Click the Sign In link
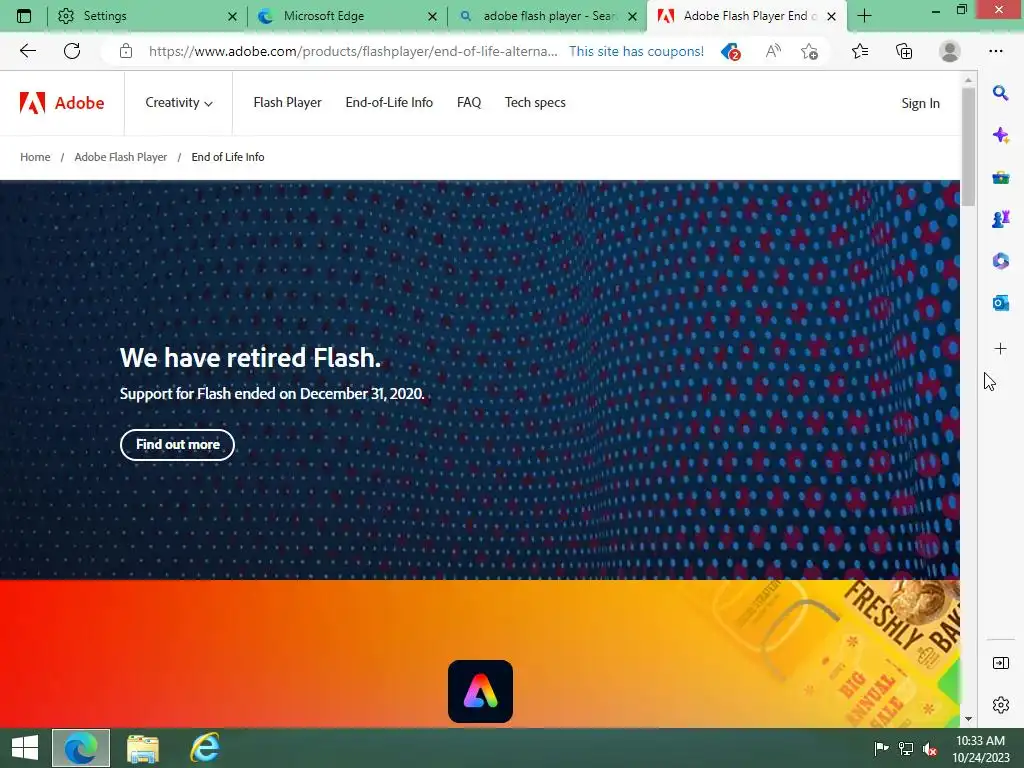Viewport: 1024px width, 768px height. (920, 103)
